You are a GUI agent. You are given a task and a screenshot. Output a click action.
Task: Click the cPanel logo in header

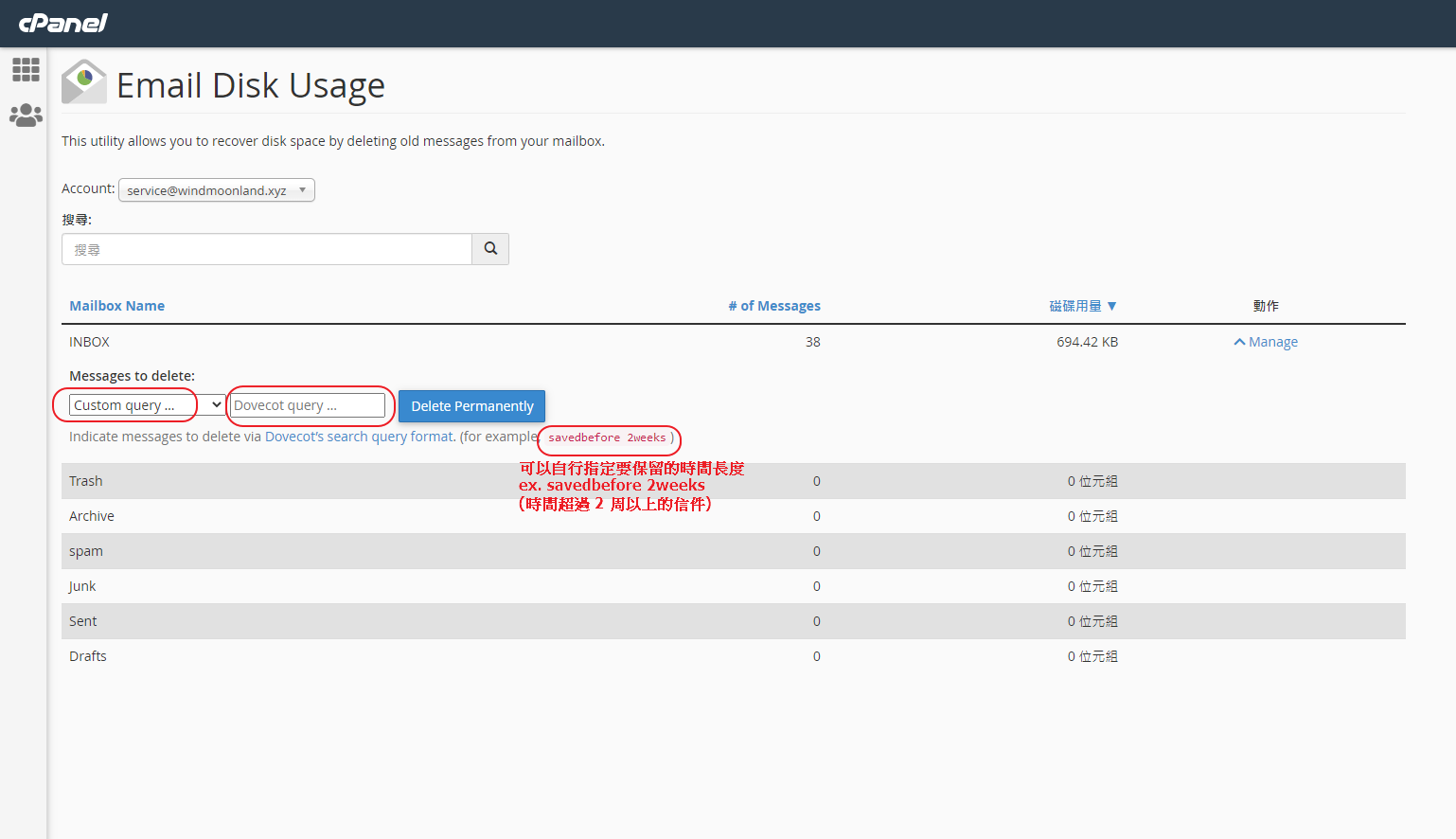pos(63,23)
